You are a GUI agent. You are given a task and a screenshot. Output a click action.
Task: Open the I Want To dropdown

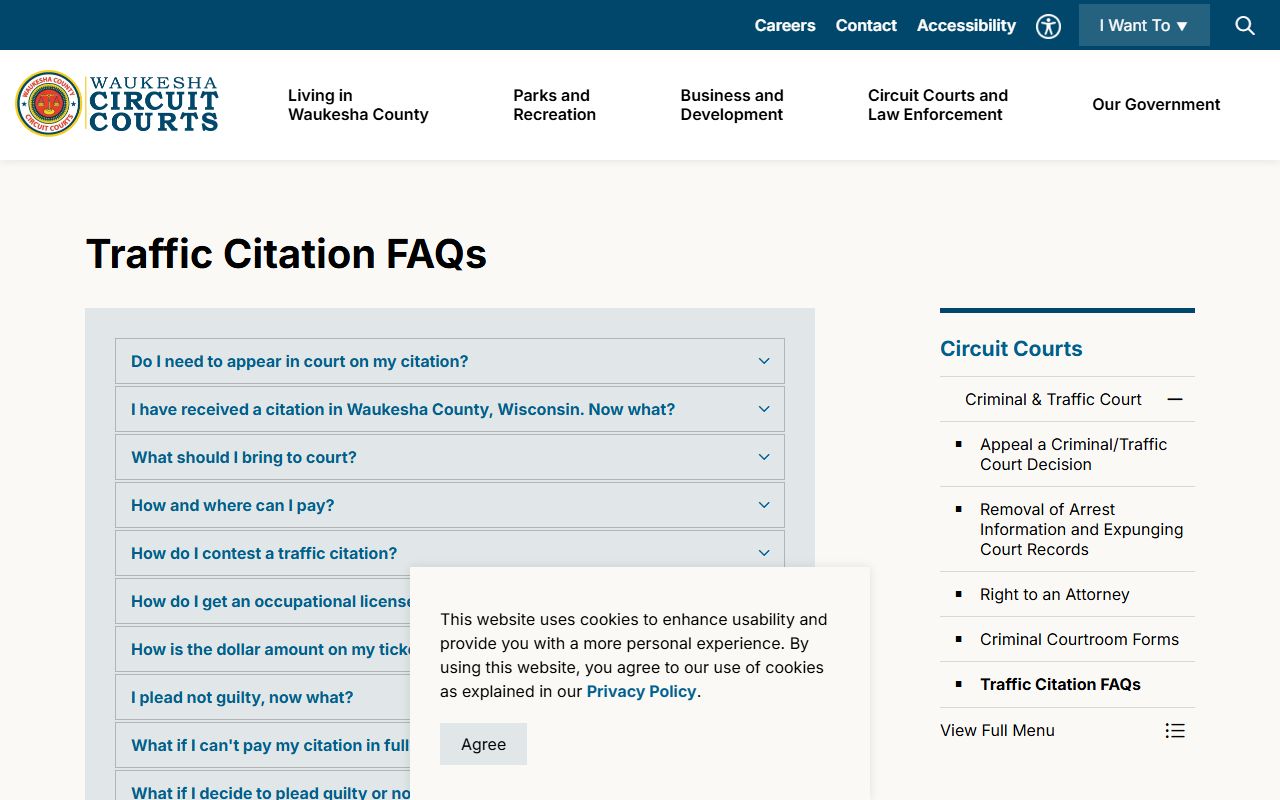tap(1144, 25)
